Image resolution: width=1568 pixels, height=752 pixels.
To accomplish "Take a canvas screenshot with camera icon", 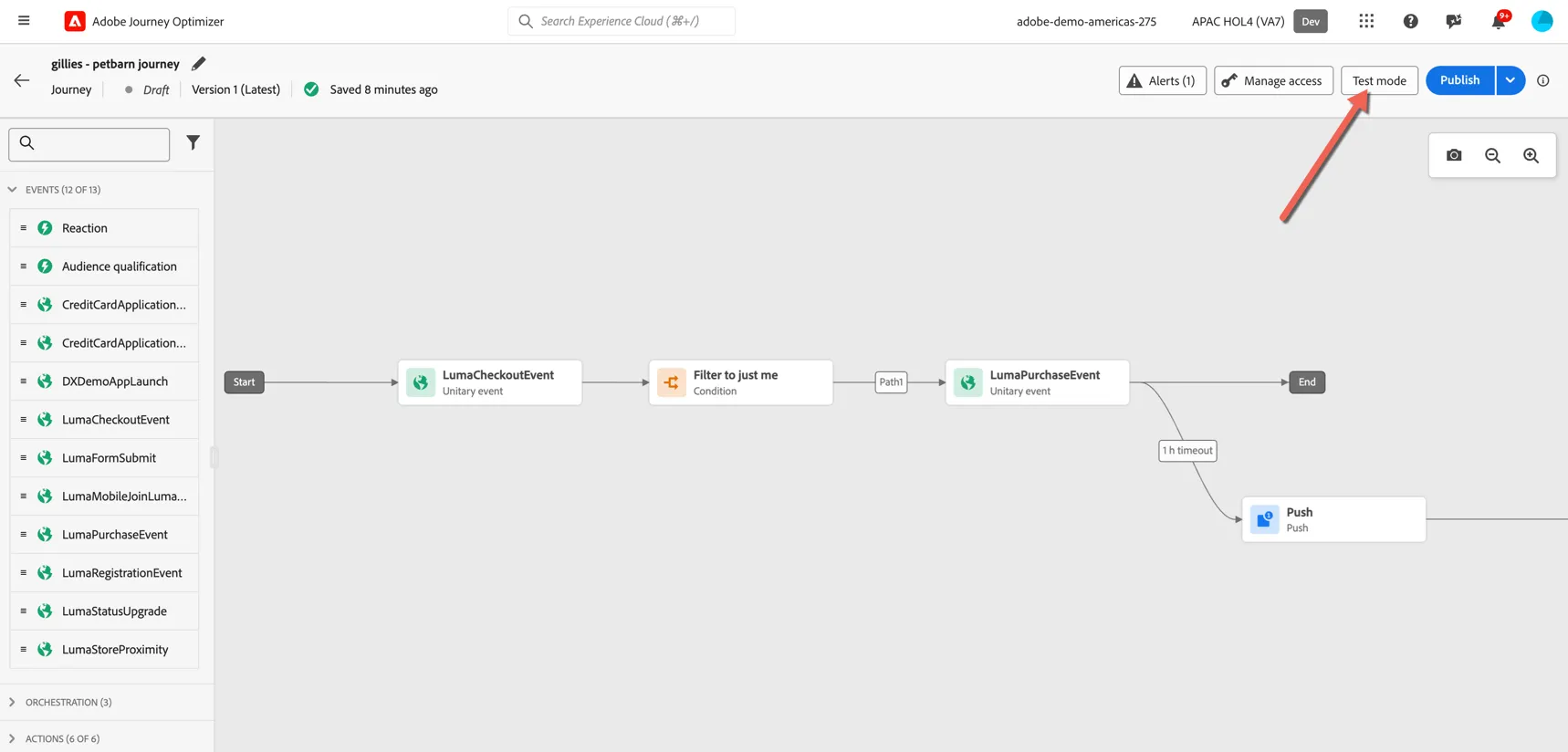I will 1454,155.
